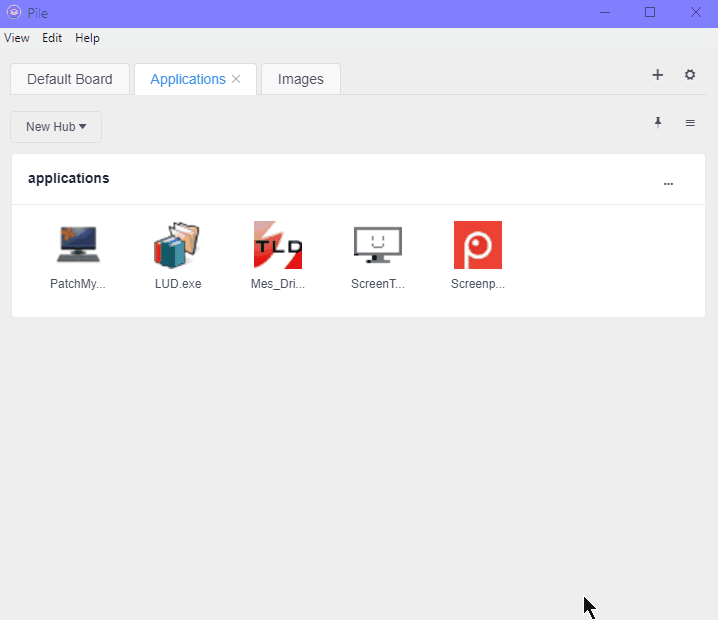
Task: Close the Applications tab
Action: (x=236, y=79)
